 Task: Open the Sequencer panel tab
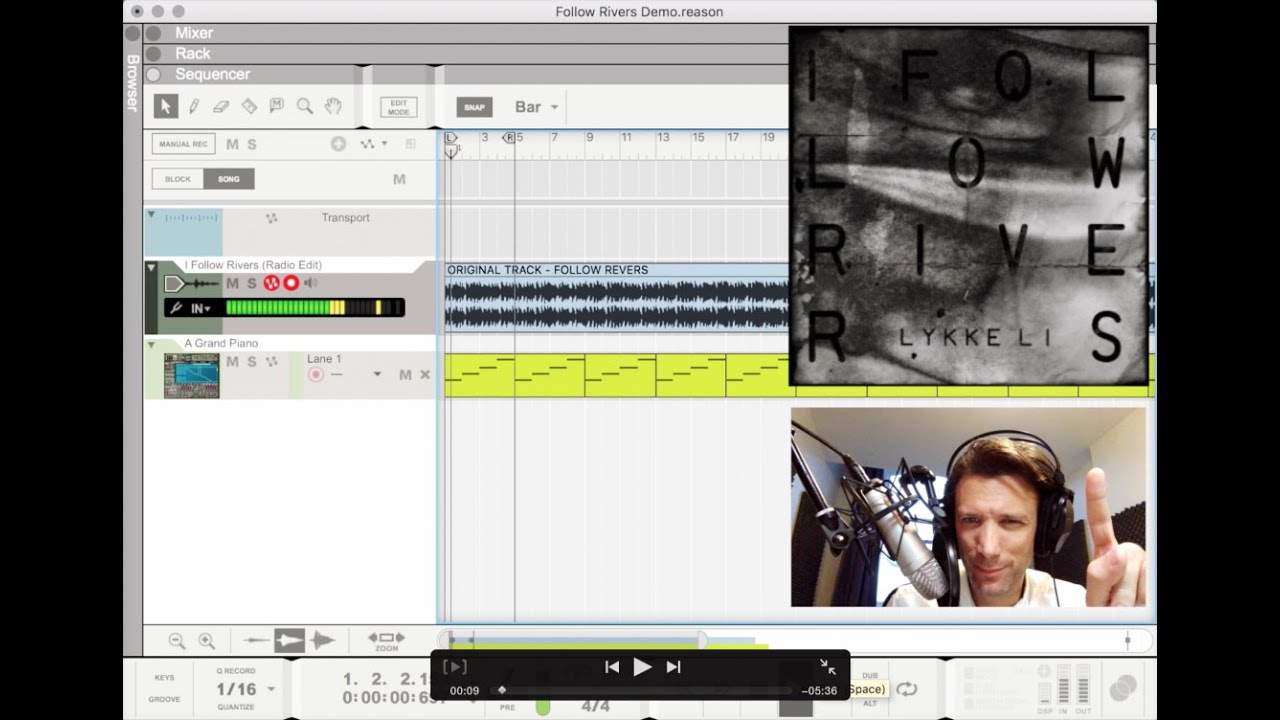click(x=213, y=74)
